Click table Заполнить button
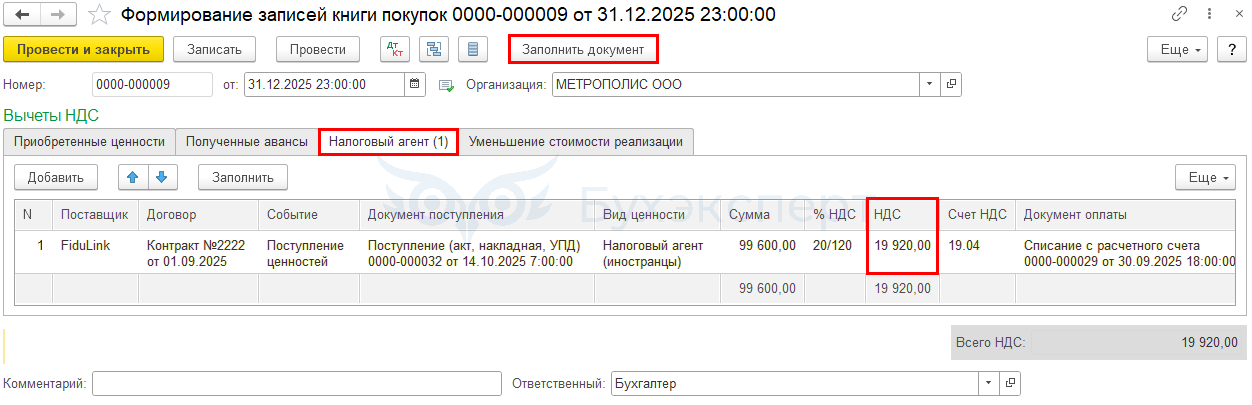Viewport: 1252px width, 405px height. pyautogui.click(x=243, y=177)
